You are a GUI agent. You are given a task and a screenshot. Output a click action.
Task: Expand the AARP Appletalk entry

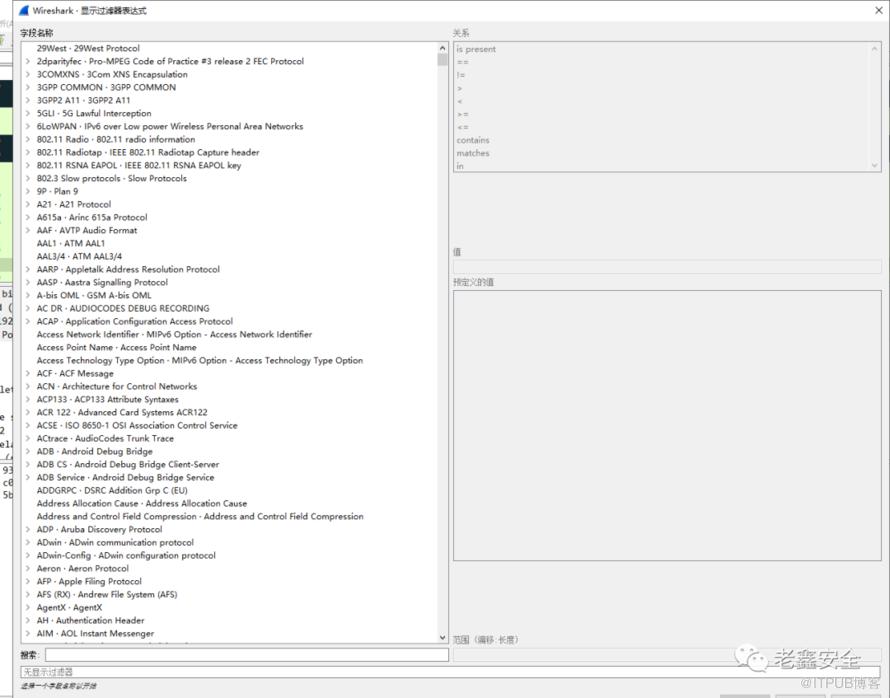point(27,270)
